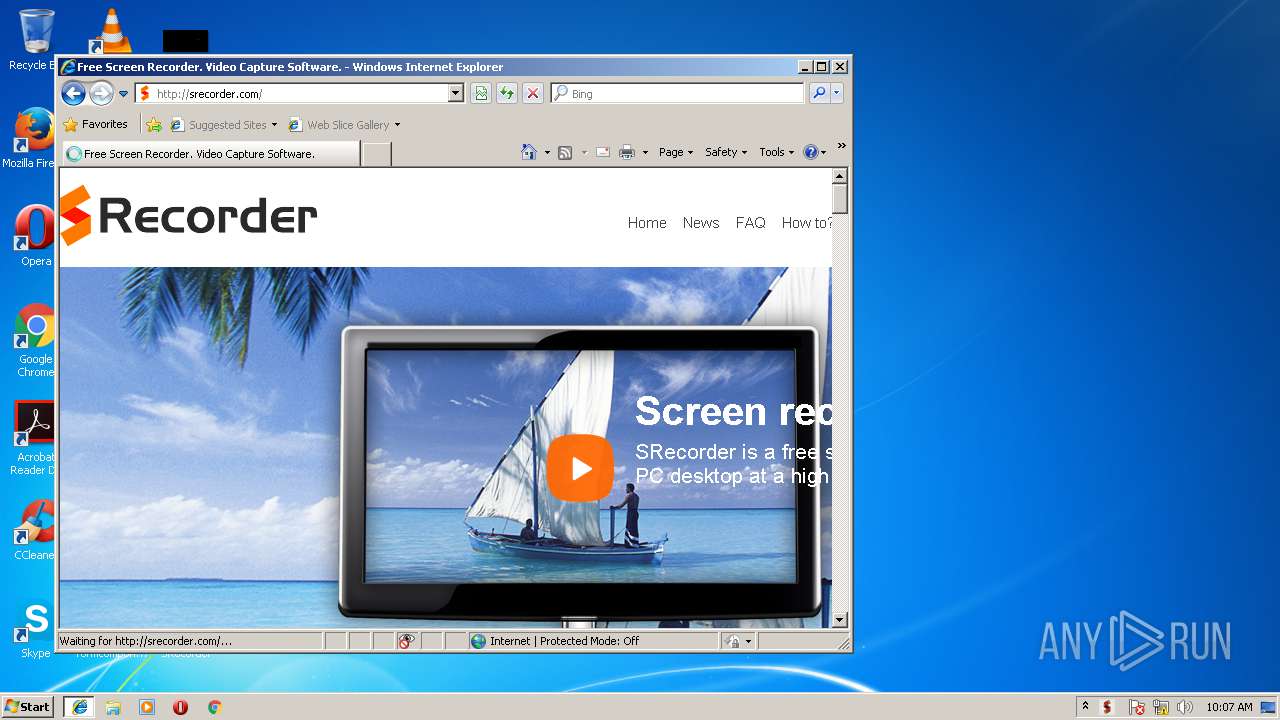The image size is (1280, 720).
Task: Open News link on SRecorder site
Action: (701, 223)
